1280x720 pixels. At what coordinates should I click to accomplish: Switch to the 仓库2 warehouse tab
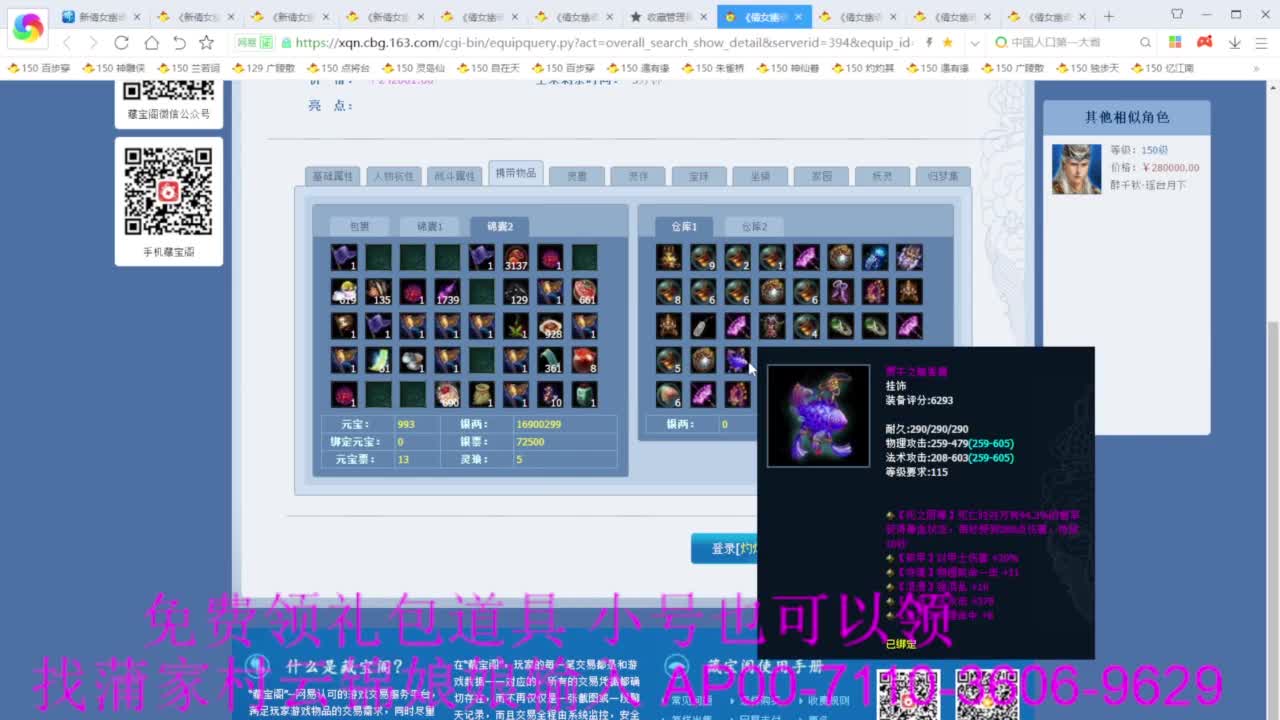[754, 227]
